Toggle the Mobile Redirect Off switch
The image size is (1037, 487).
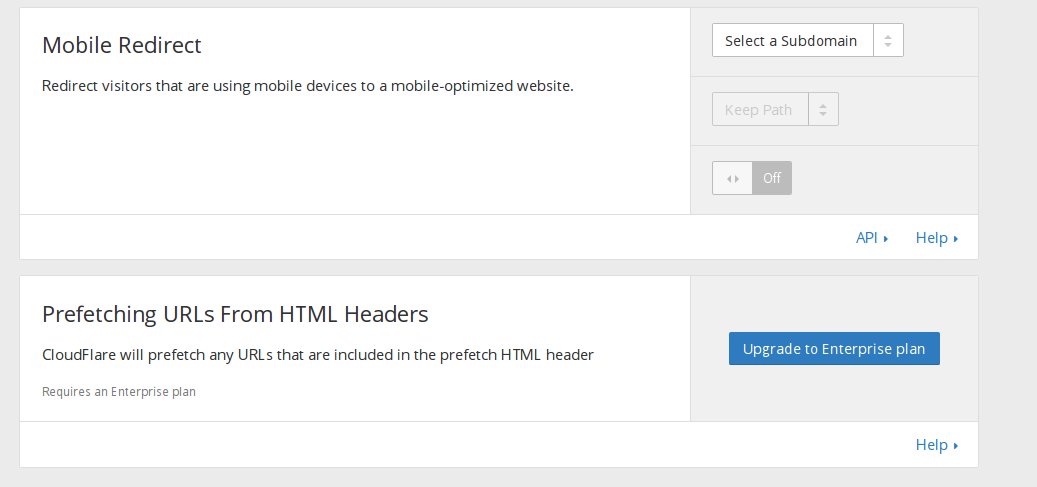pyautogui.click(x=752, y=178)
